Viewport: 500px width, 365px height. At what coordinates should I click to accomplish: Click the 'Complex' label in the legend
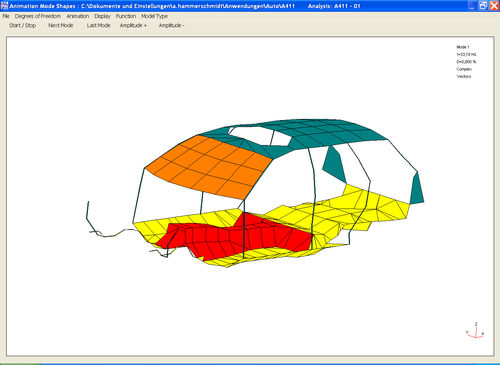point(464,69)
